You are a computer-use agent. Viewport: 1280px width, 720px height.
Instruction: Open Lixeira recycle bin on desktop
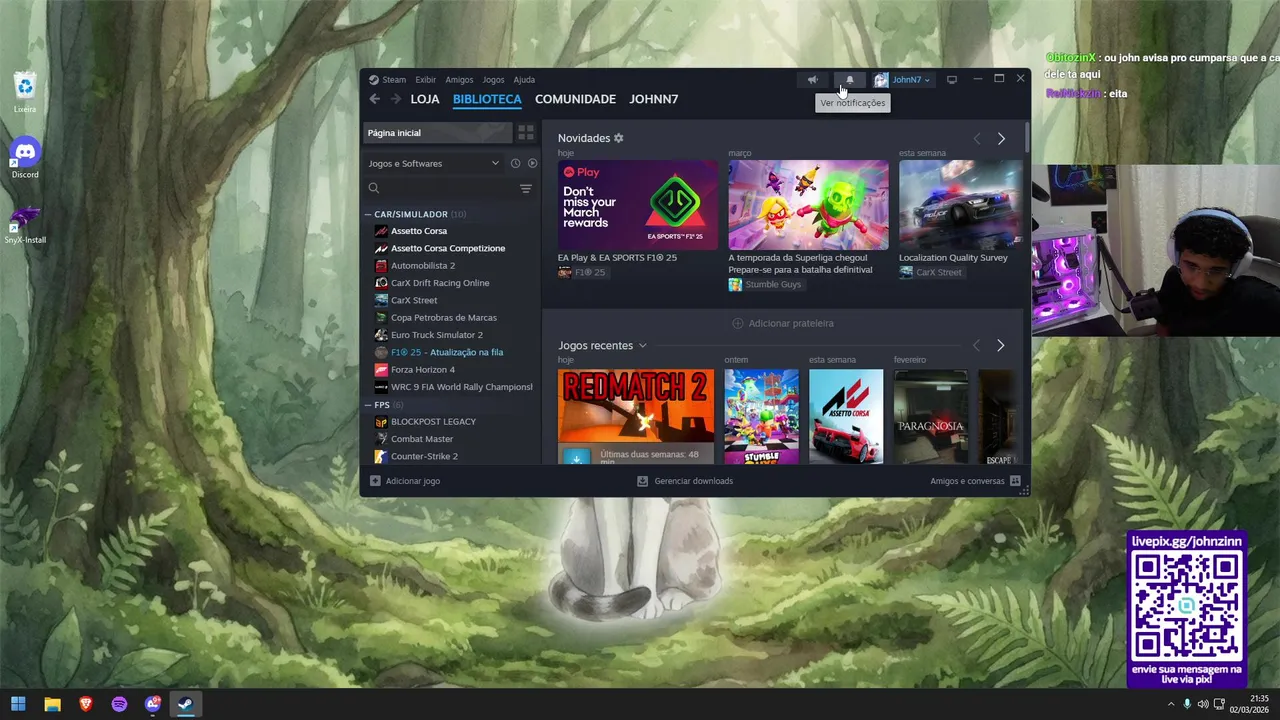click(x=25, y=92)
